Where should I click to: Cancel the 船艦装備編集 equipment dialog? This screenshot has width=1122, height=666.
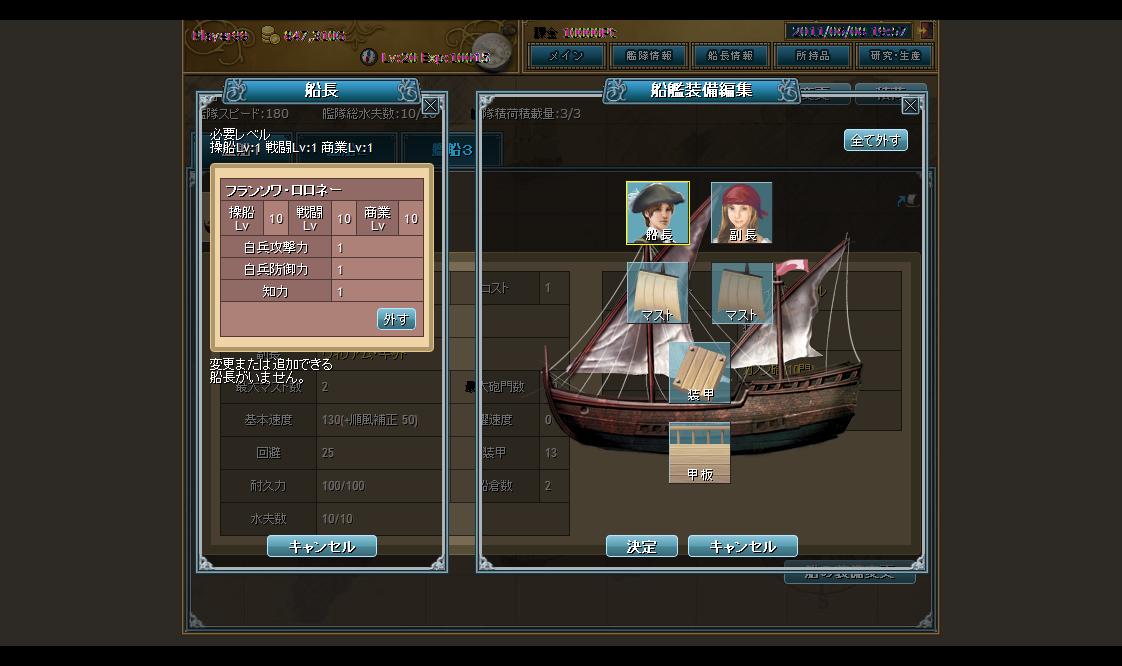tap(743, 546)
